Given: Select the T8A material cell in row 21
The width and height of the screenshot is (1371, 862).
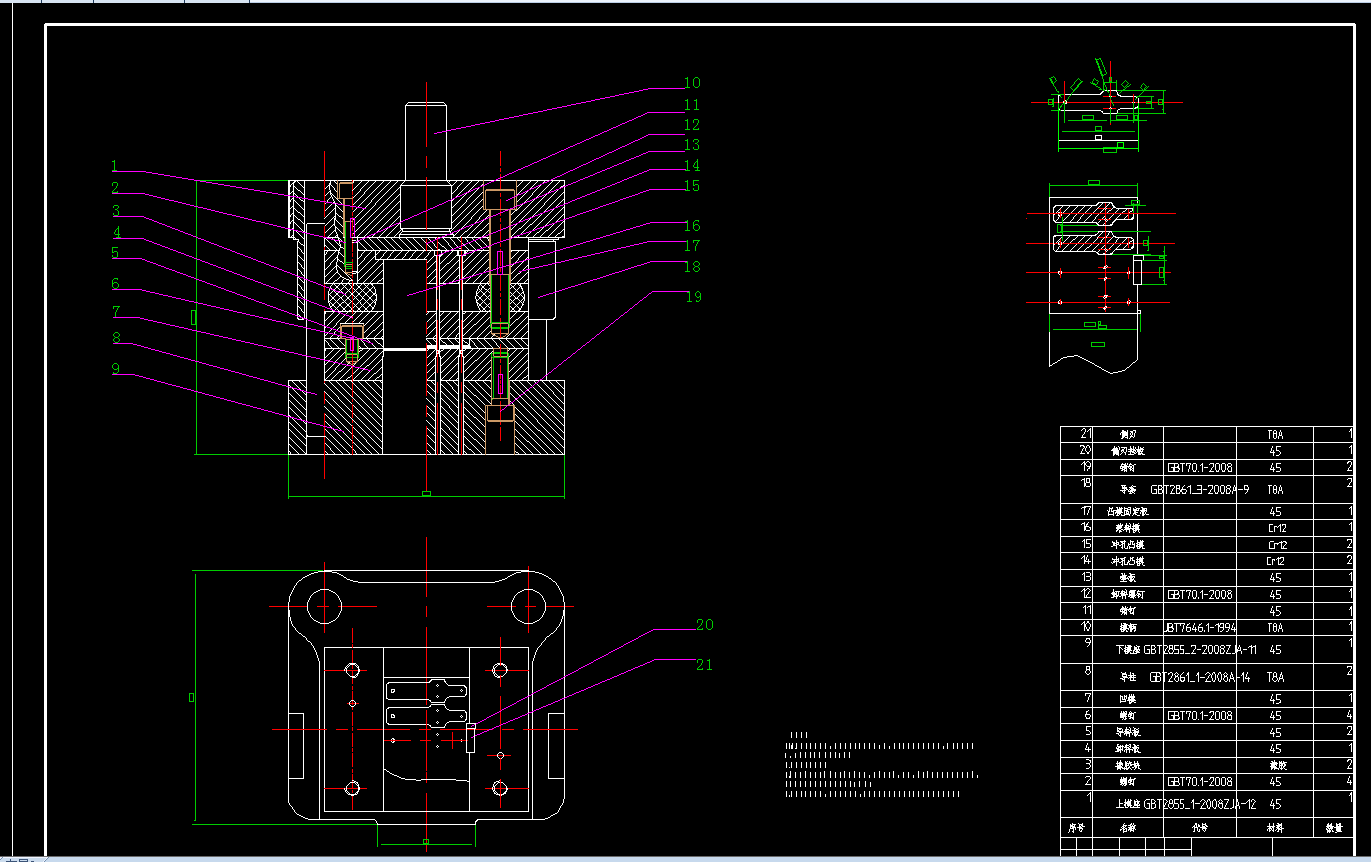Looking at the screenshot, I should tap(1275, 435).
